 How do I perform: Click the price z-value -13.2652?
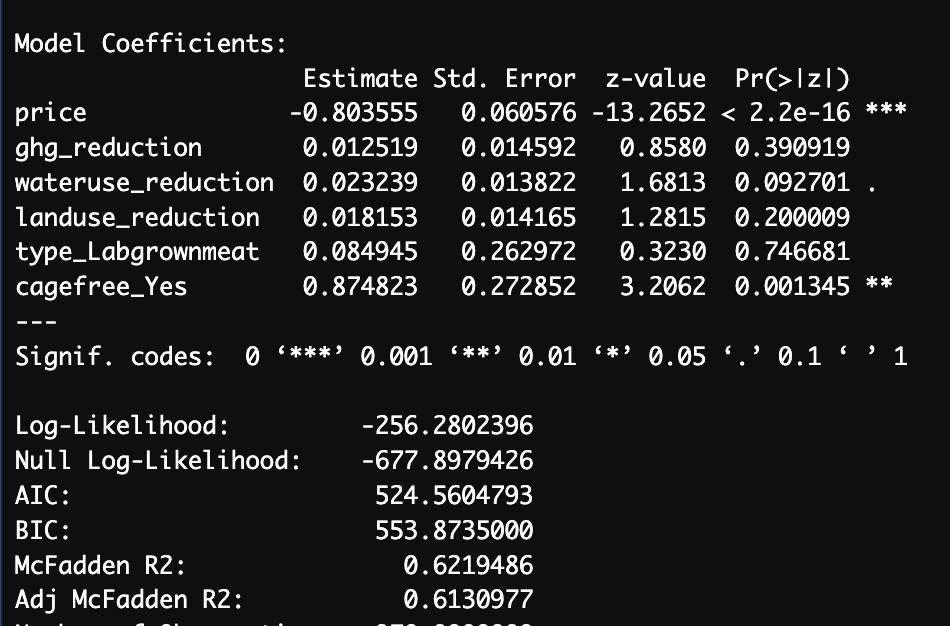click(x=648, y=113)
